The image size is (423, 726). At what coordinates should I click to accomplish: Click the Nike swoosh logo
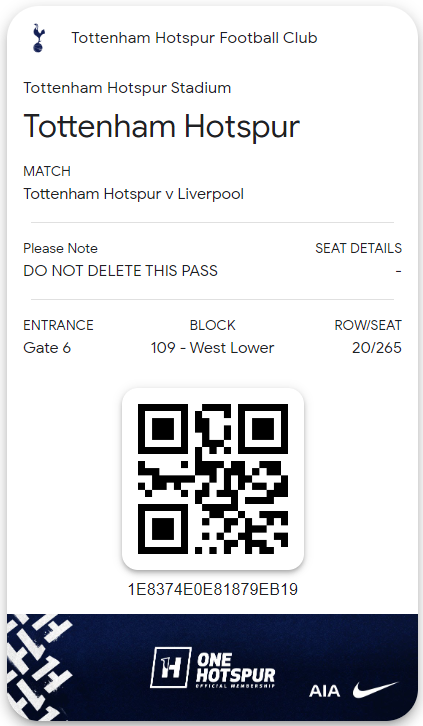click(375, 689)
